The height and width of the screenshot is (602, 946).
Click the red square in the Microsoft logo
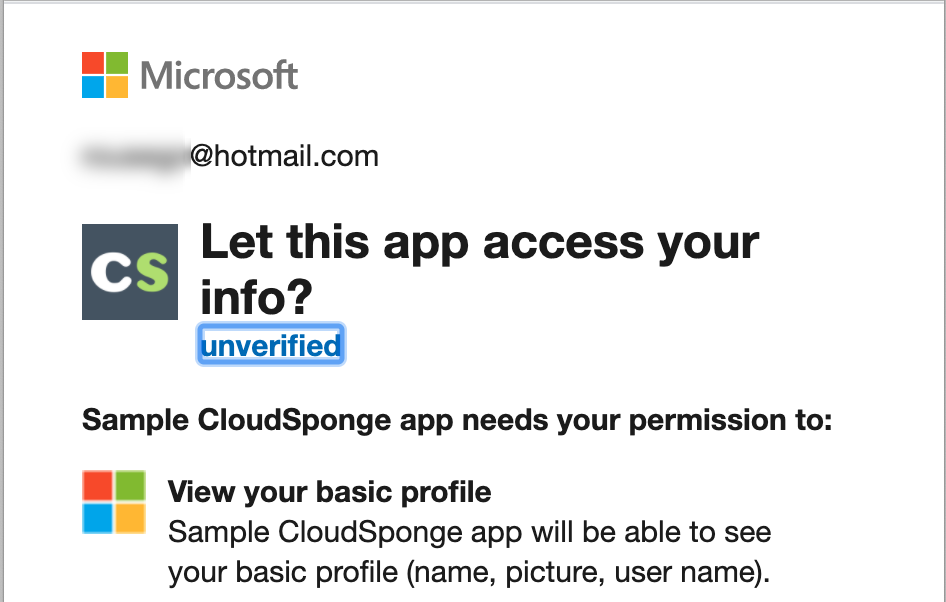[x=91, y=61]
